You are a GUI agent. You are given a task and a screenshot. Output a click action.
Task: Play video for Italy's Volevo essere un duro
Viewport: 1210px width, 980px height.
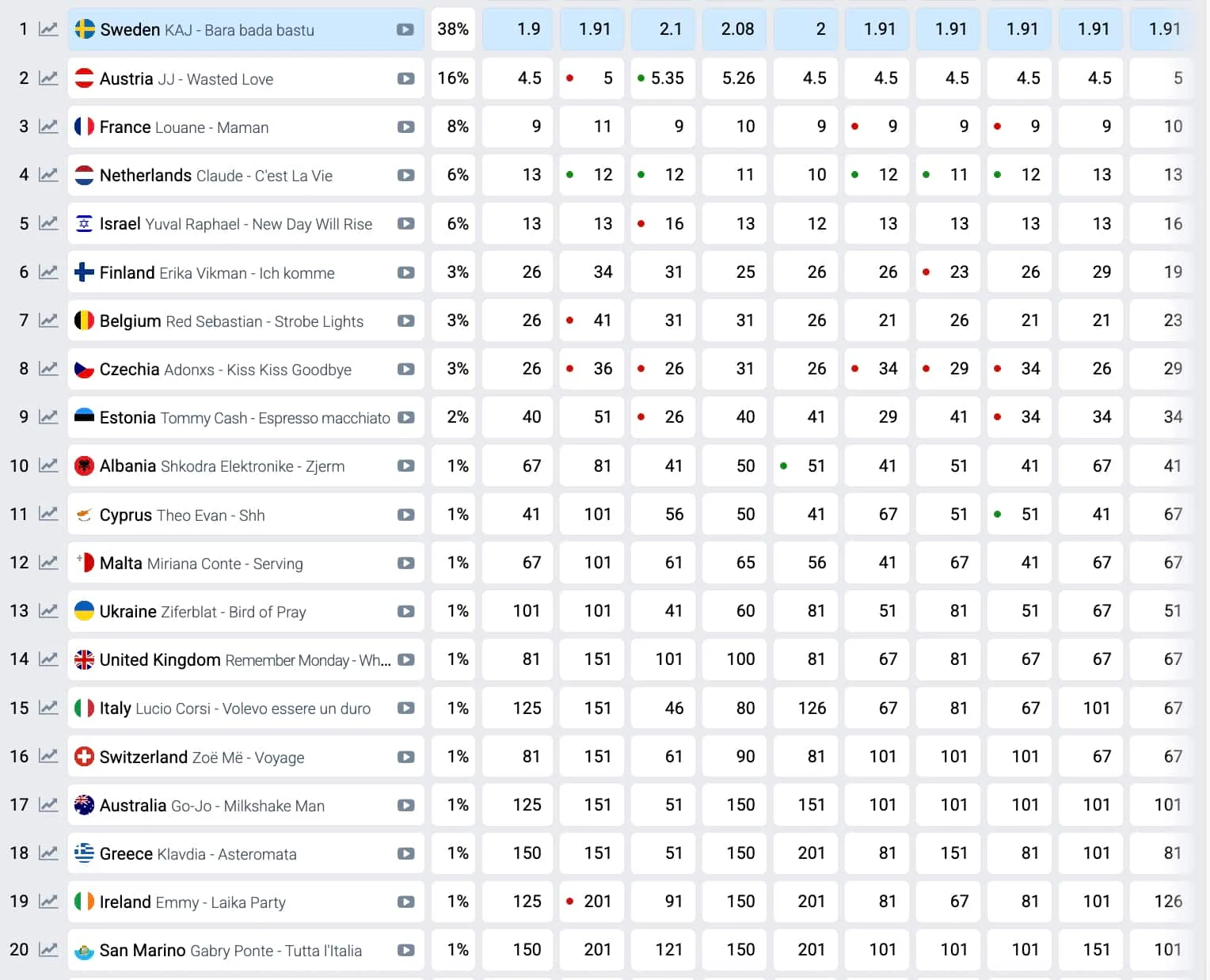[x=405, y=708]
